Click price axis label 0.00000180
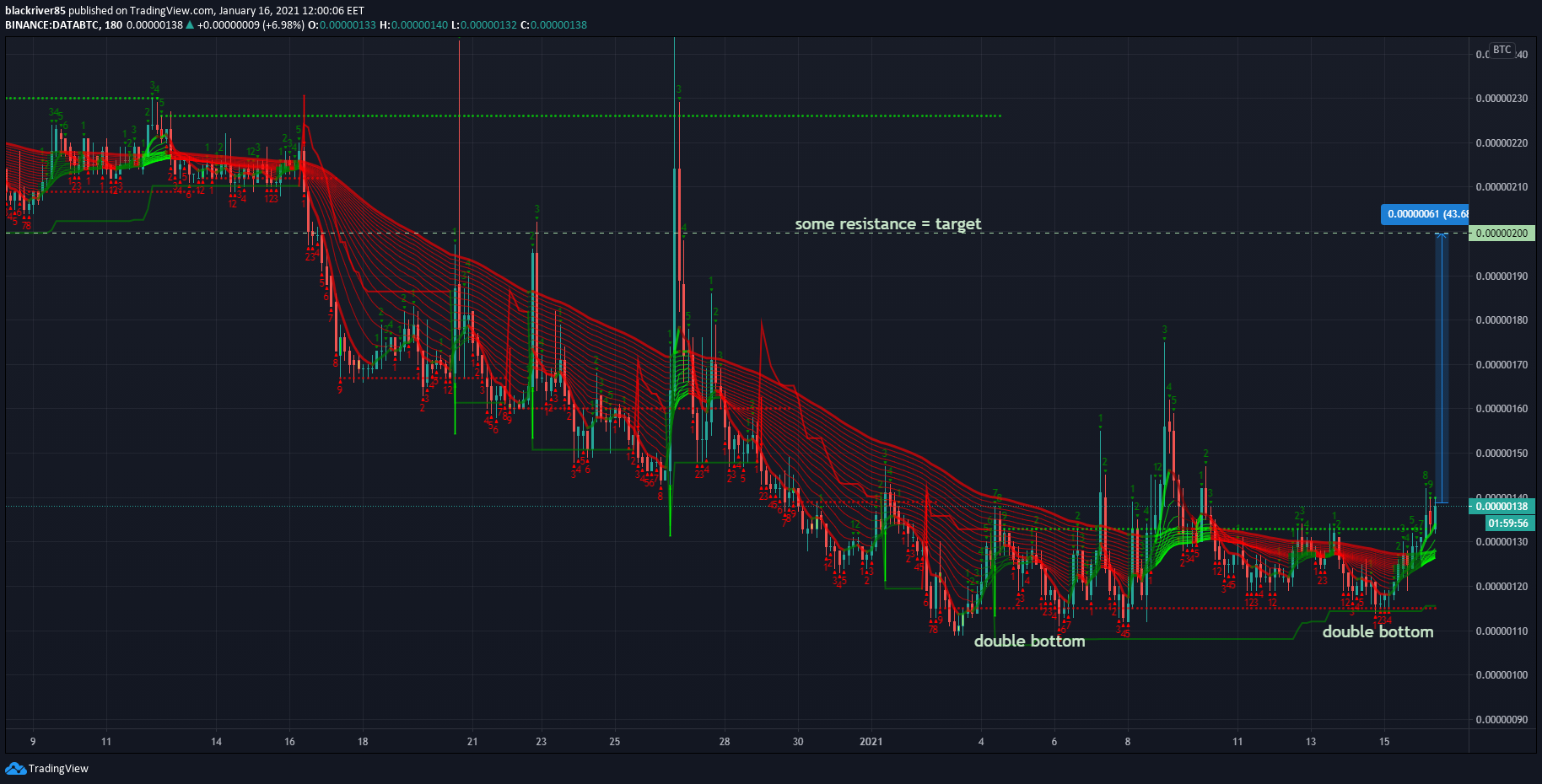The image size is (1542, 784). coord(1502,320)
